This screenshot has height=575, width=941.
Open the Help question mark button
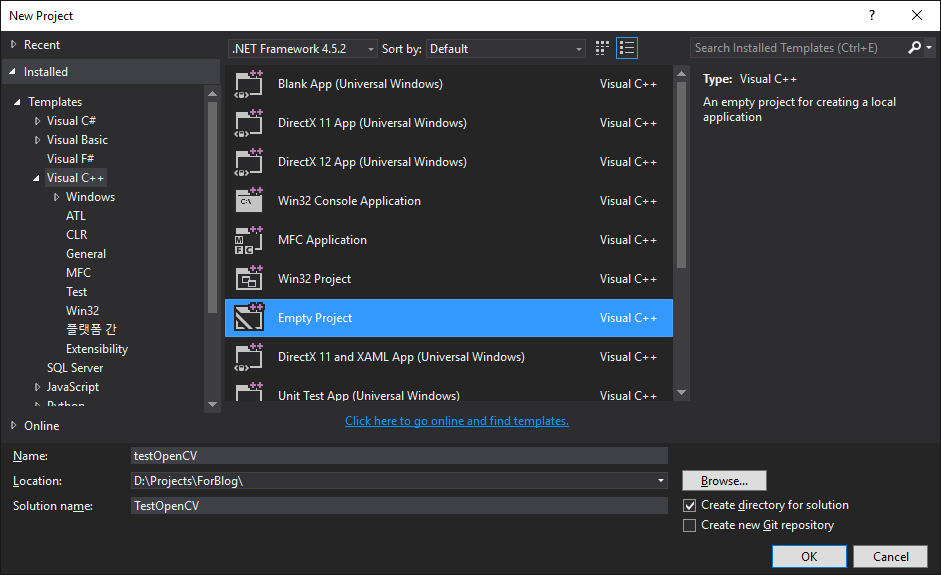(x=872, y=16)
